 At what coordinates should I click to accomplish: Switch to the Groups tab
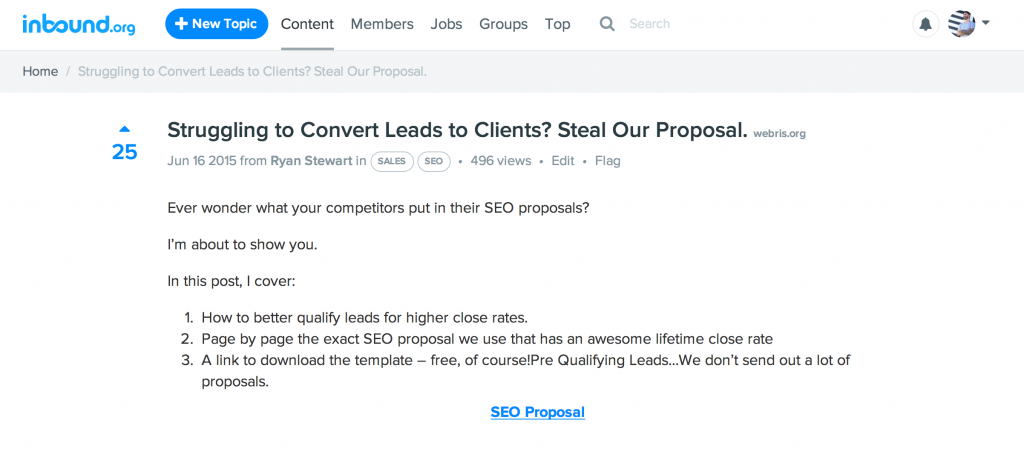(x=504, y=24)
